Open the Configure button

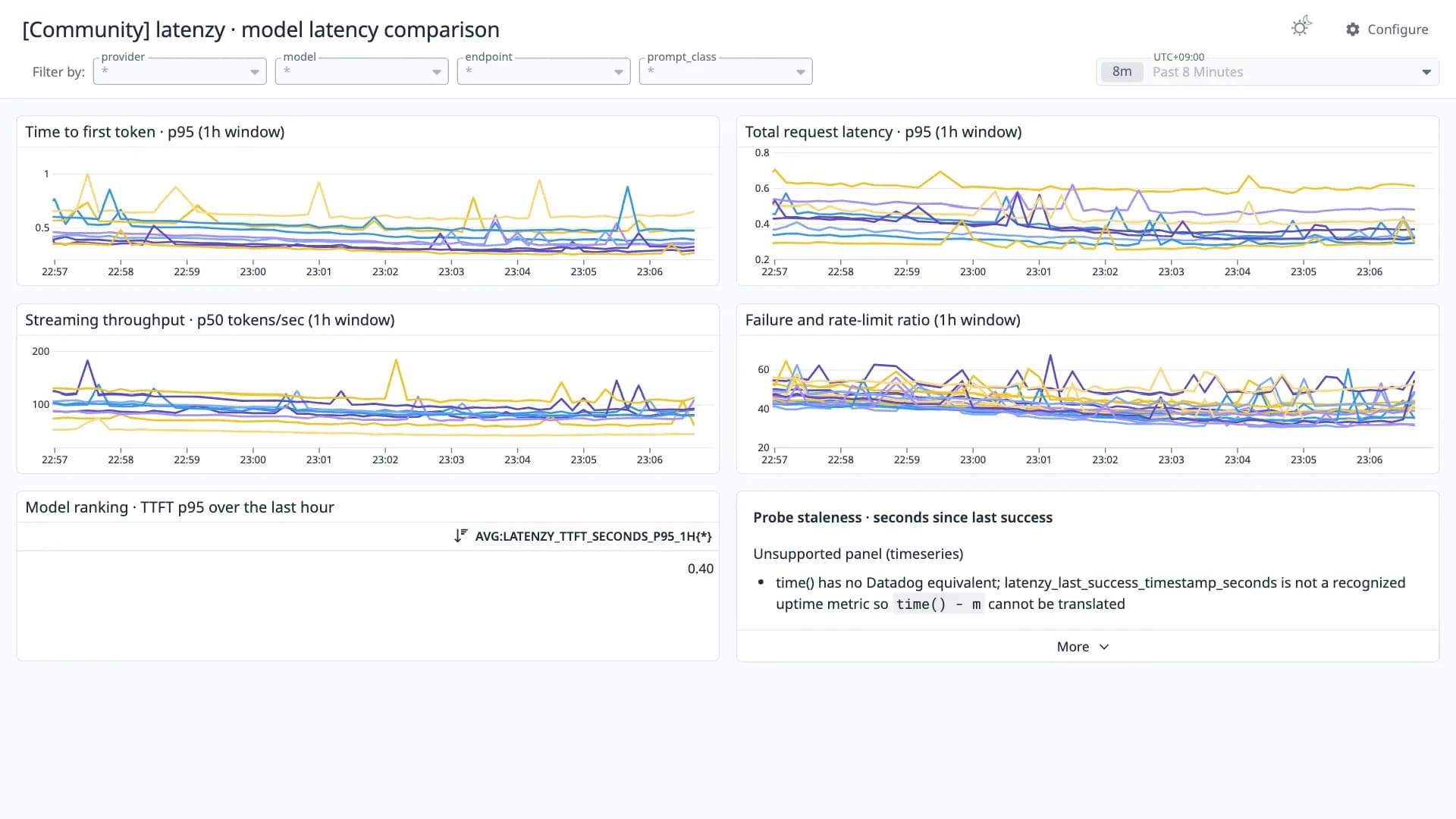pos(1387,30)
